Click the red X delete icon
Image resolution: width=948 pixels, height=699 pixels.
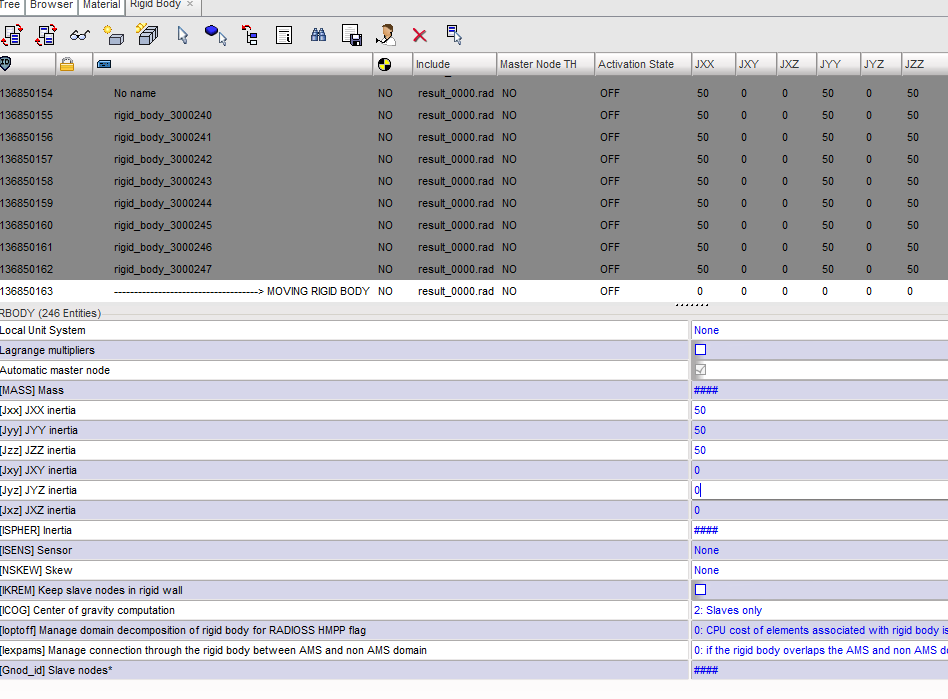[420, 35]
